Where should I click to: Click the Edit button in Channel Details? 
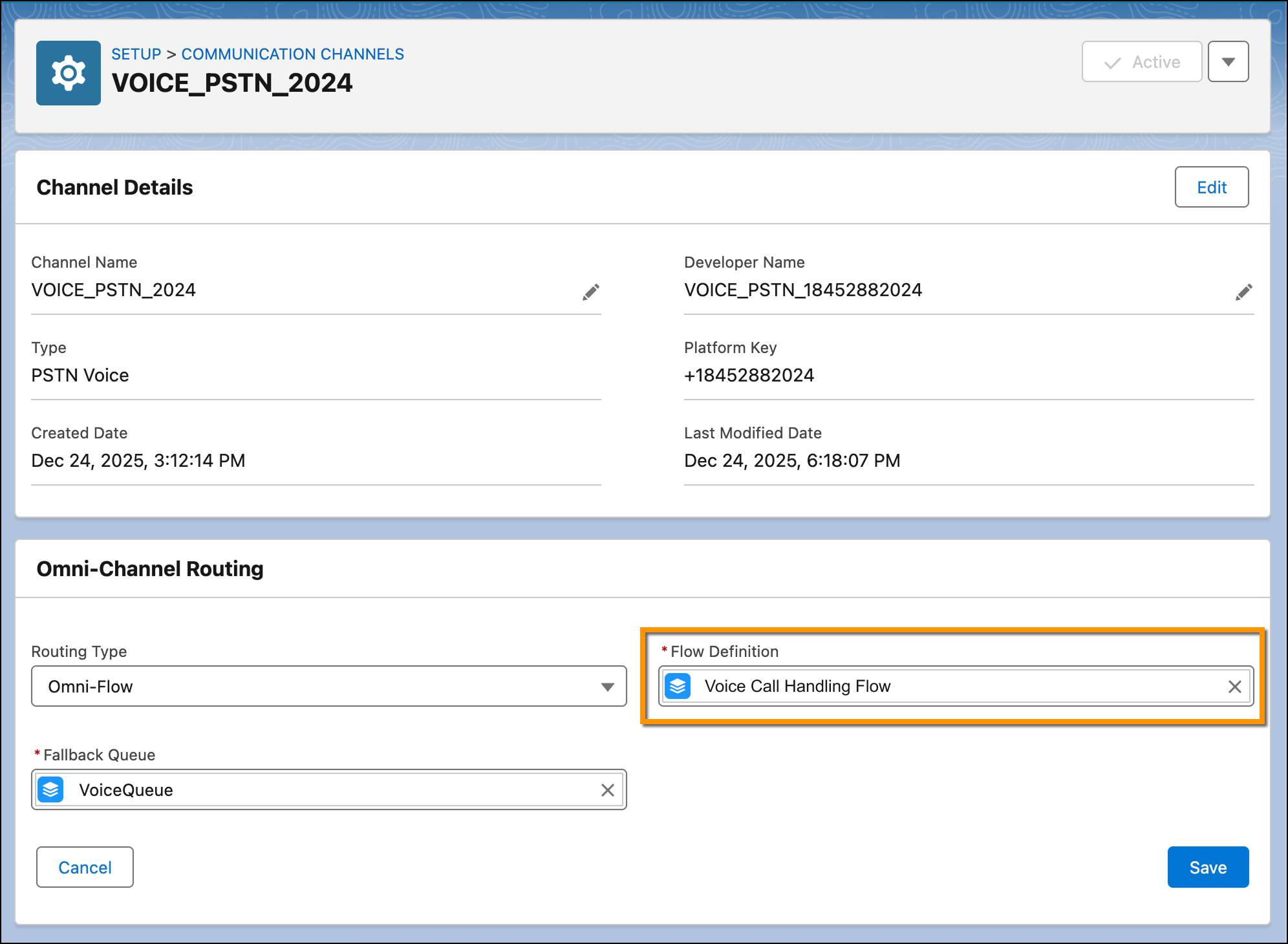click(x=1211, y=187)
